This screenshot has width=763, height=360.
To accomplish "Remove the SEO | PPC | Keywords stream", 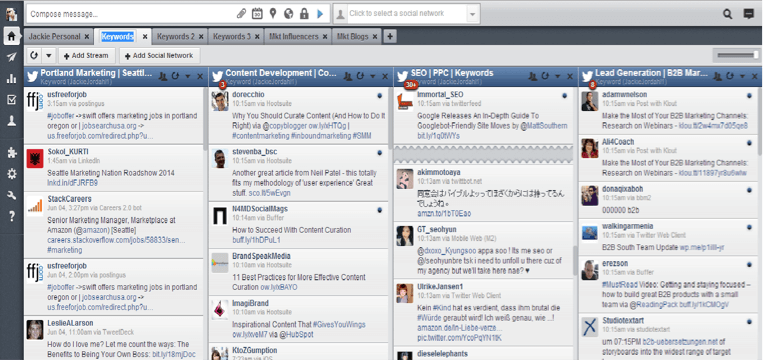I will point(570,76).
